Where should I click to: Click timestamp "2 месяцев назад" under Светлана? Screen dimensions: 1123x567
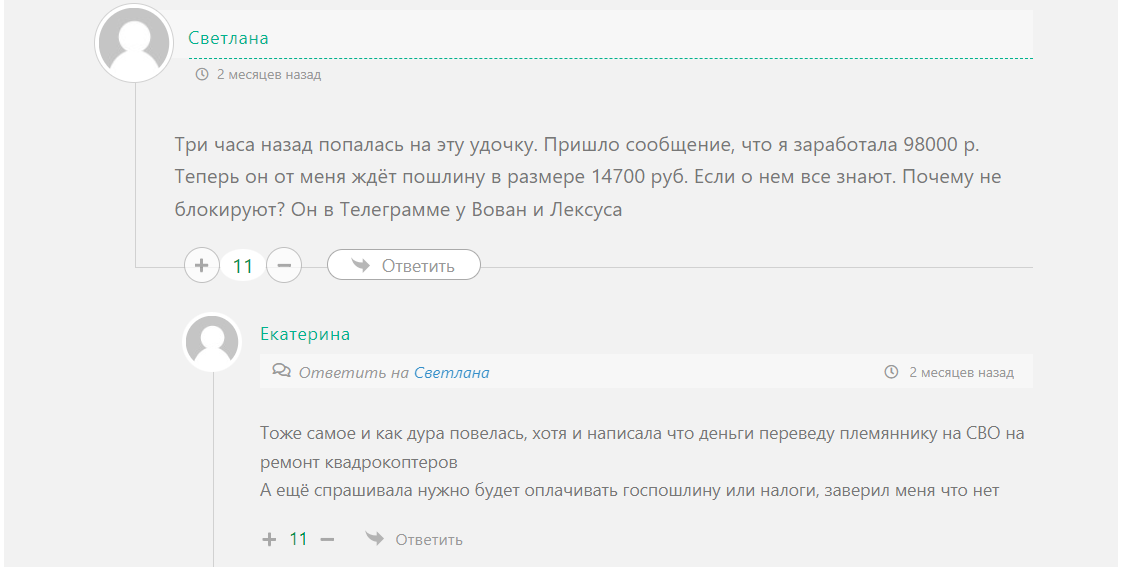point(269,74)
